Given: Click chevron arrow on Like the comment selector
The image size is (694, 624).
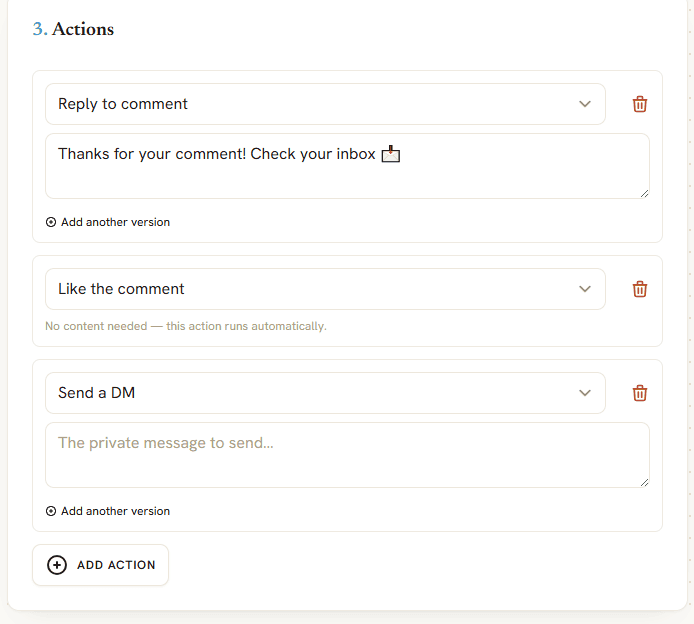Looking at the screenshot, I should point(585,289).
